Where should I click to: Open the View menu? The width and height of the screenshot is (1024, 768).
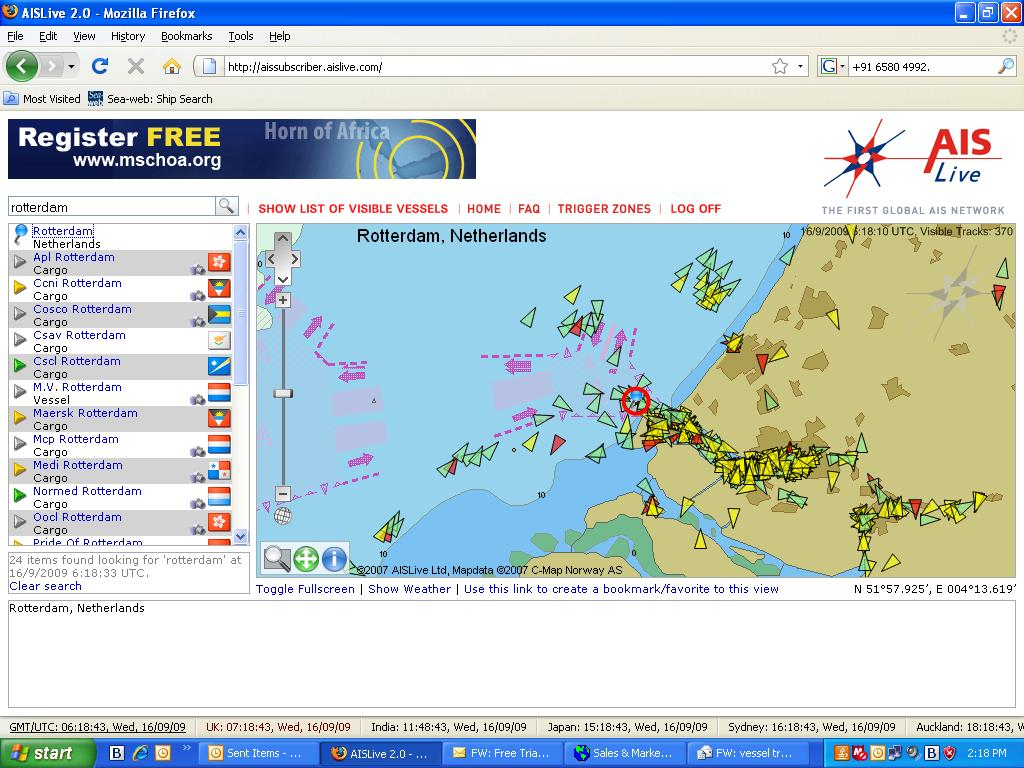coord(84,36)
